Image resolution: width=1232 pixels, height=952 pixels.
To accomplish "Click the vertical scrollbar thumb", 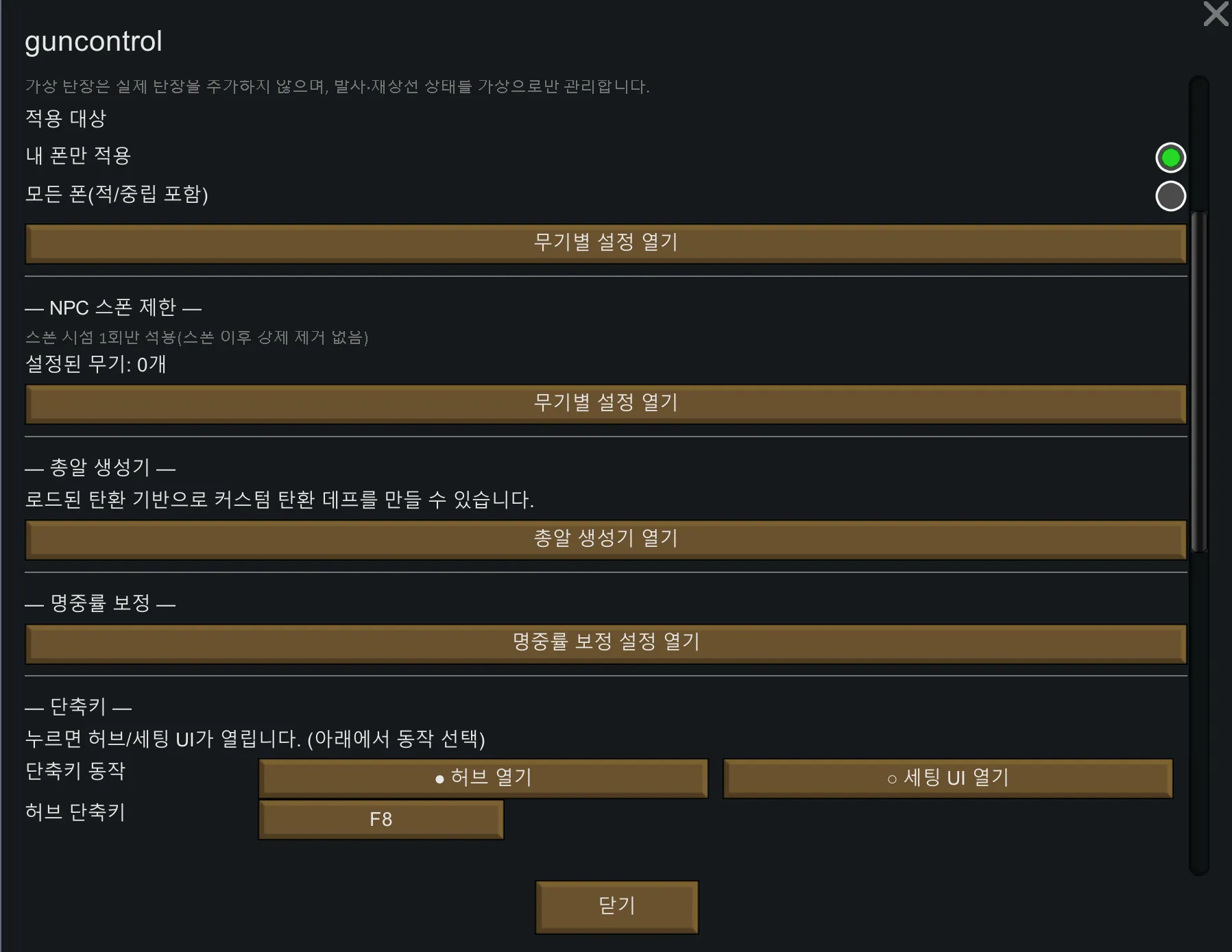I will pyautogui.click(x=1198, y=380).
